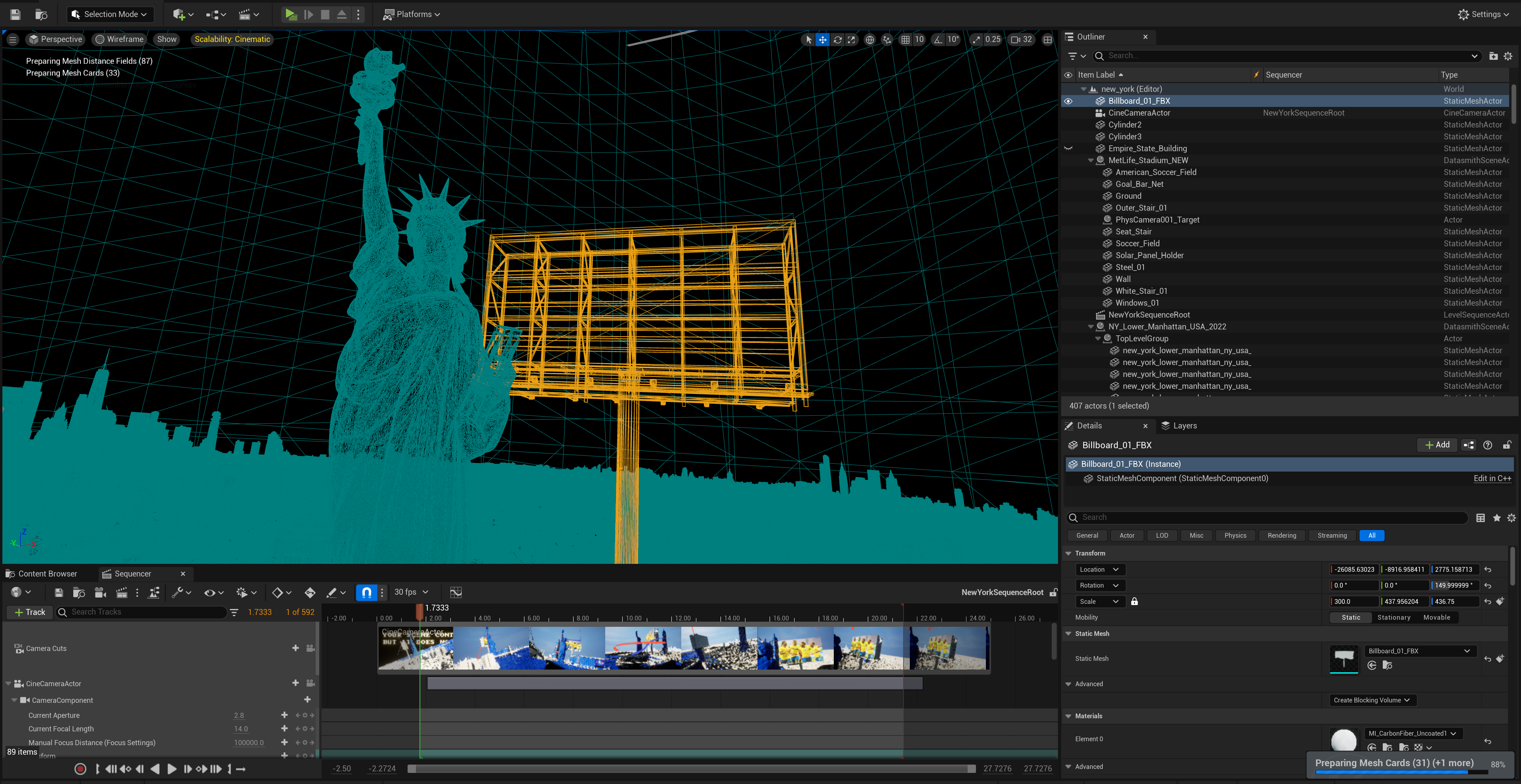1521x784 pixels.
Task: Click the green Play button in main toolbar
Action: [290, 14]
